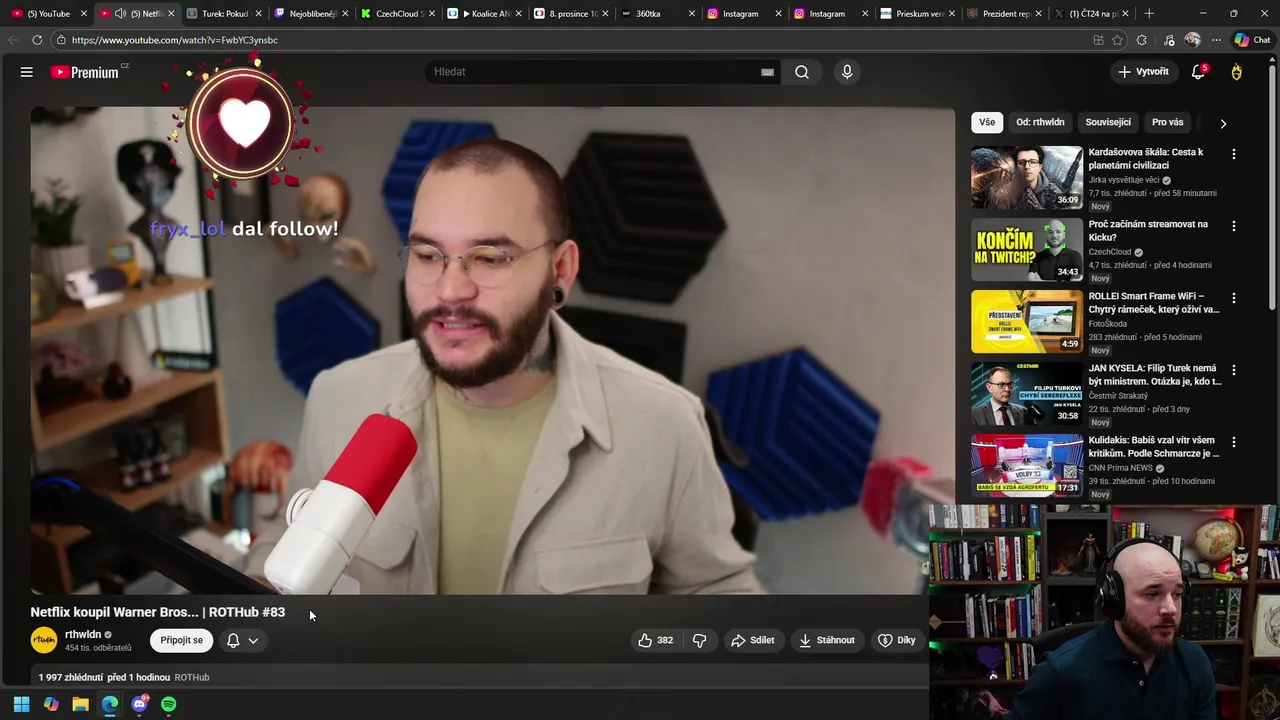The image size is (1280, 720).
Task: Add page to favorites star icon
Action: click(x=1117, y=40)
